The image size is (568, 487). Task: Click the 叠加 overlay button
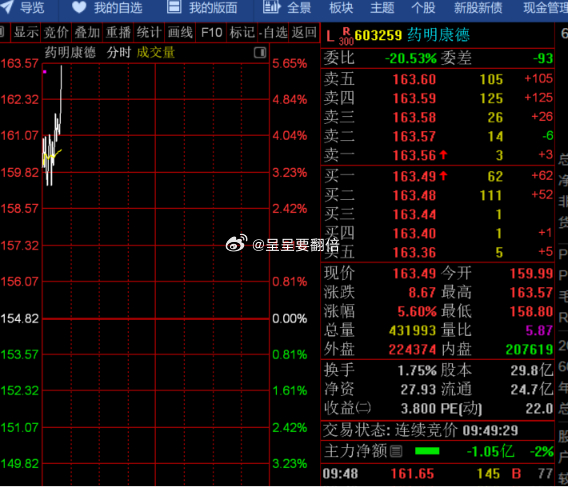(x=87, y=33)
